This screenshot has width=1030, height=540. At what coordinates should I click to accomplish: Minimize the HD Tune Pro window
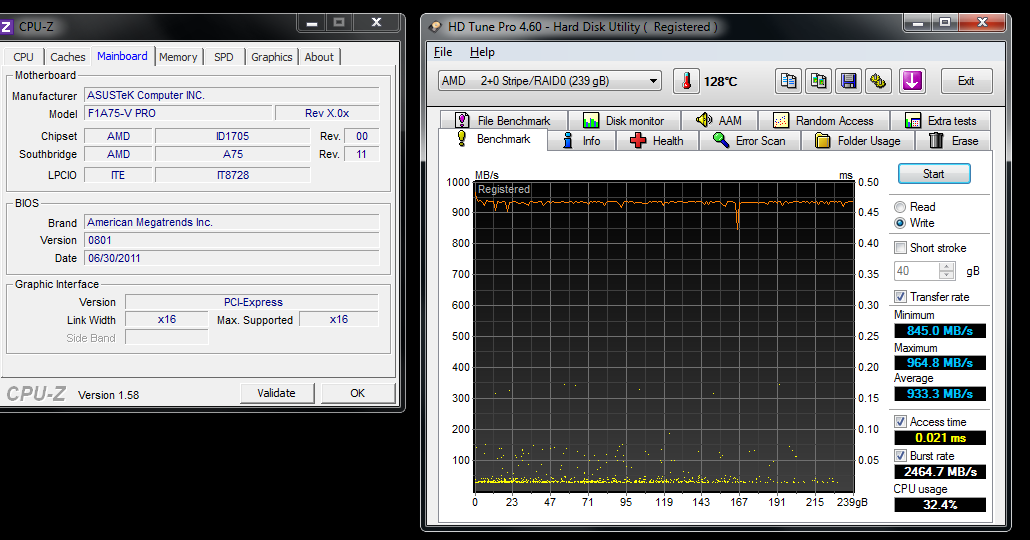918,23
